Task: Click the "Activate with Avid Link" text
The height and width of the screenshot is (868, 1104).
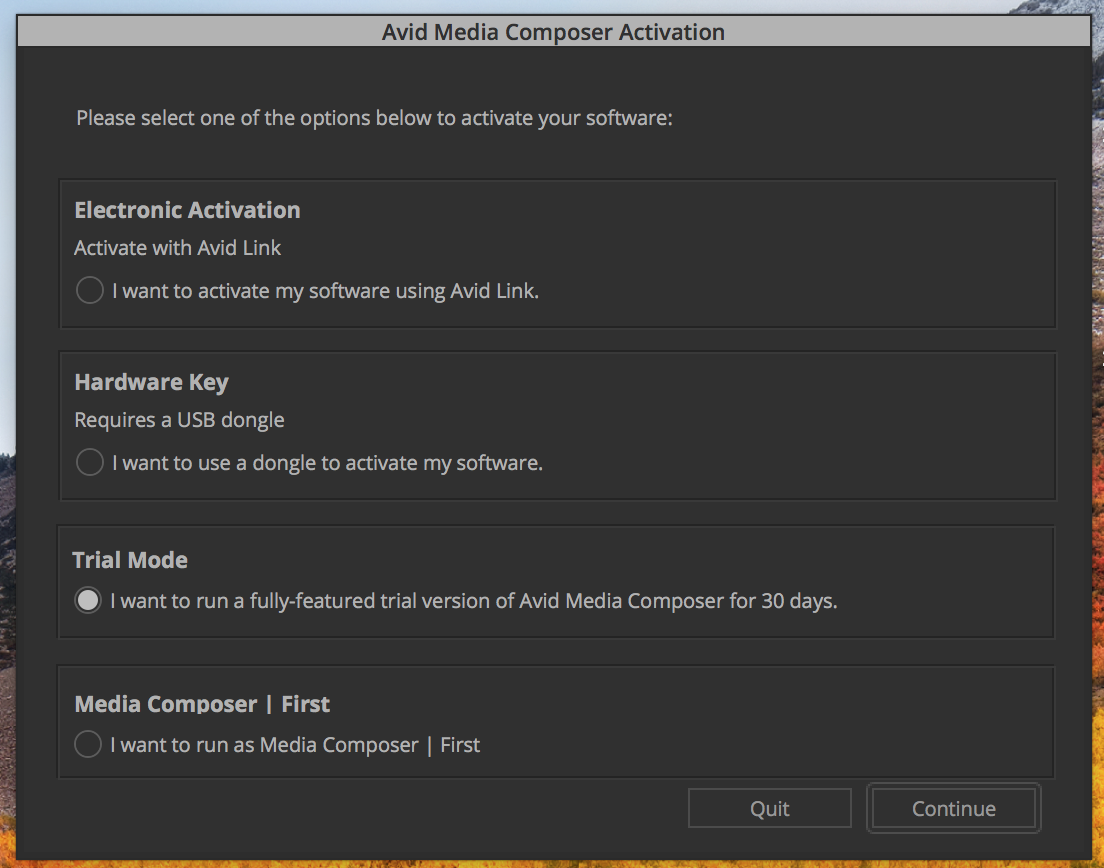Action: [x=177, y=248]
